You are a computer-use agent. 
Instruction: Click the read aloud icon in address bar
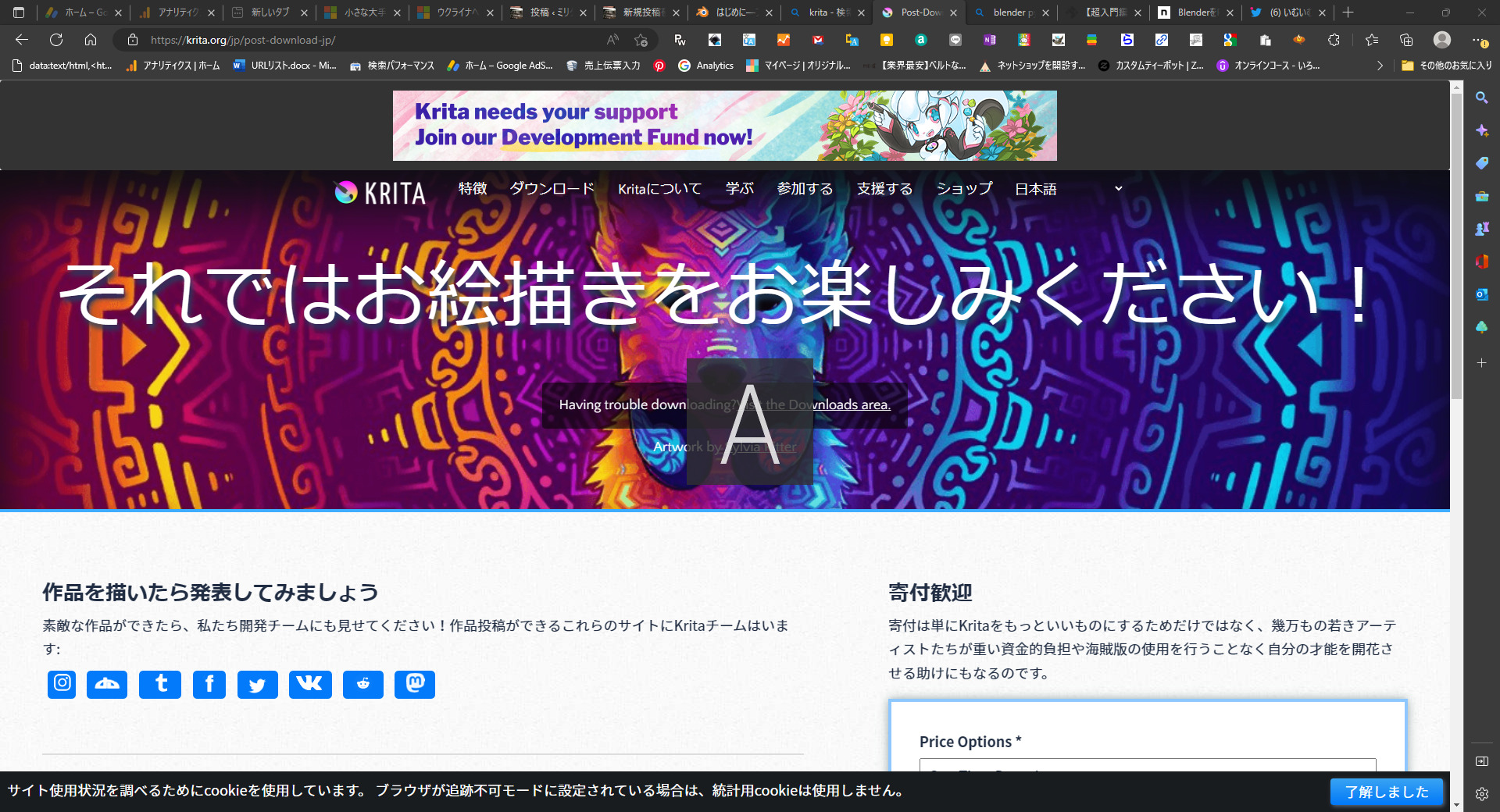click(612, 40)
